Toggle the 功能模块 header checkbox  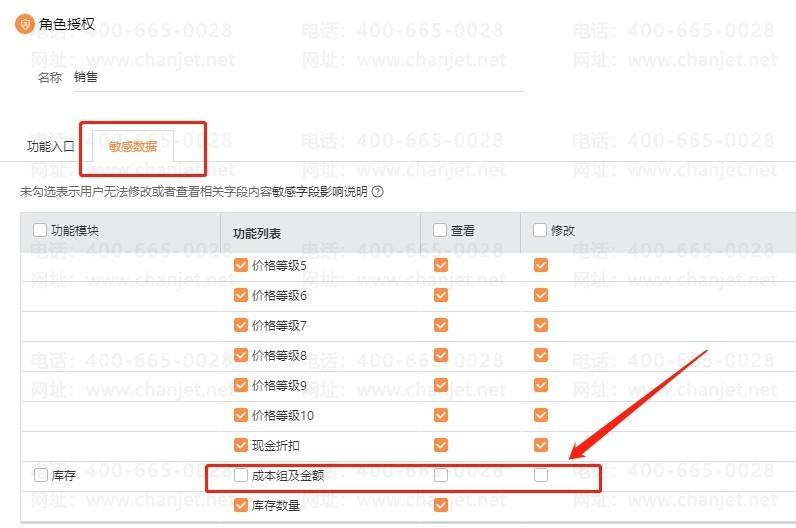click(x=40, y=230)
